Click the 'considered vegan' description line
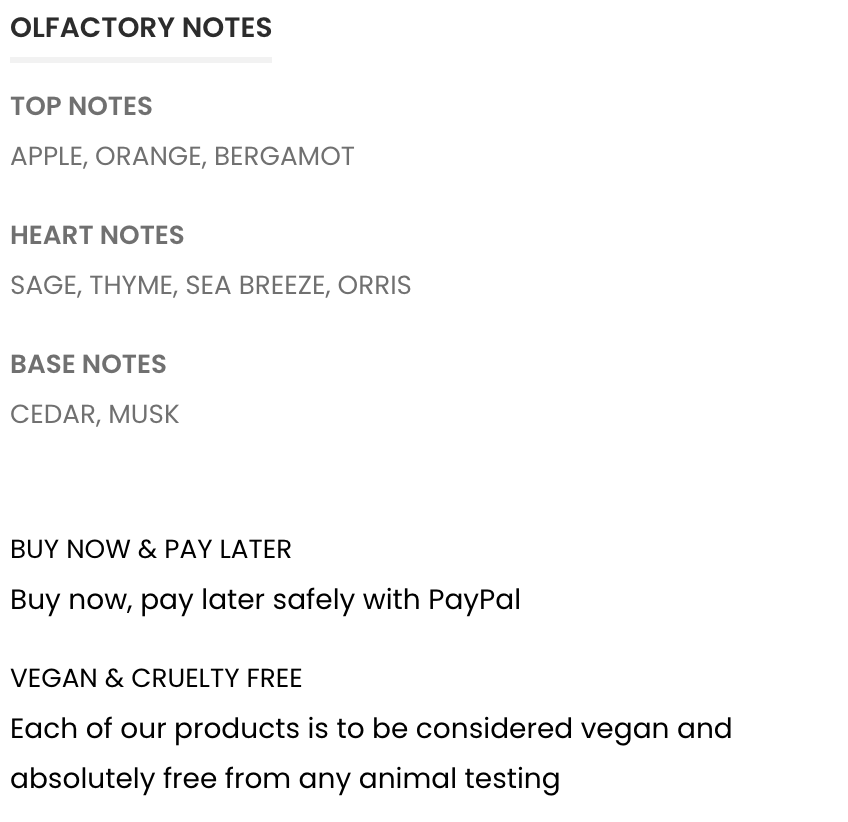 point(371,728)
